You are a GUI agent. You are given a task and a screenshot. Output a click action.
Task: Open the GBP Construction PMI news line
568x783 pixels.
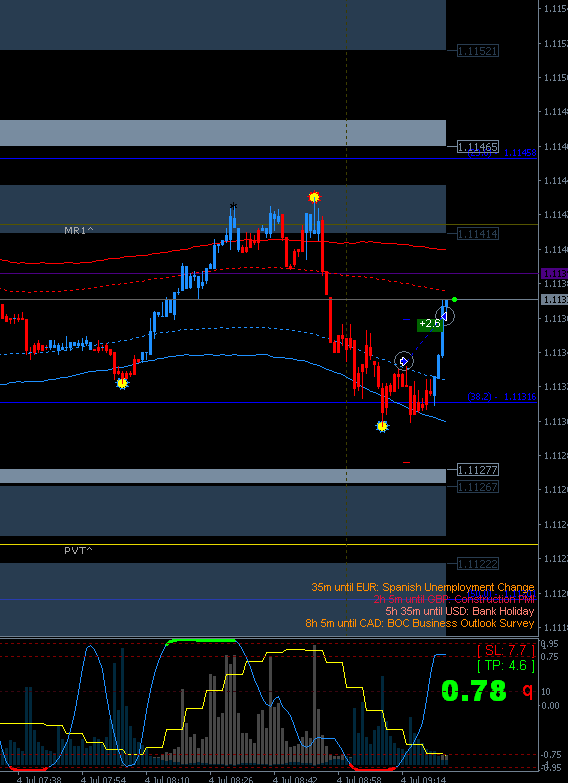pos(454,599)
